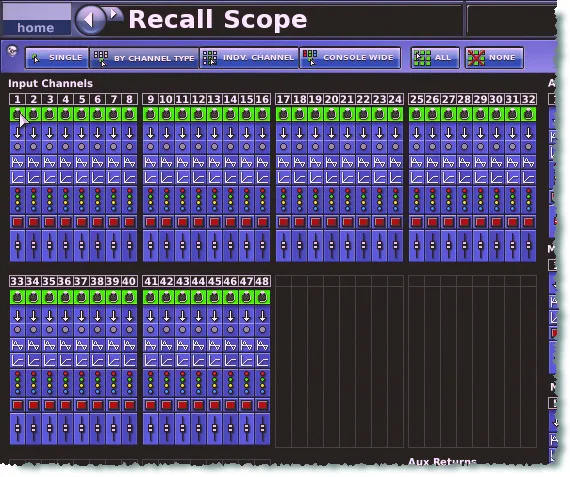Select input channel number 41 header
Screen dimensions: 570x477
point(150,281)
